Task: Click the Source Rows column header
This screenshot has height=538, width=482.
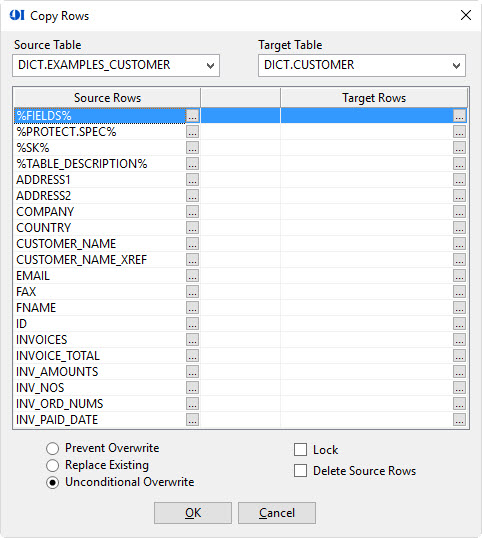Action: pos(107,98)
